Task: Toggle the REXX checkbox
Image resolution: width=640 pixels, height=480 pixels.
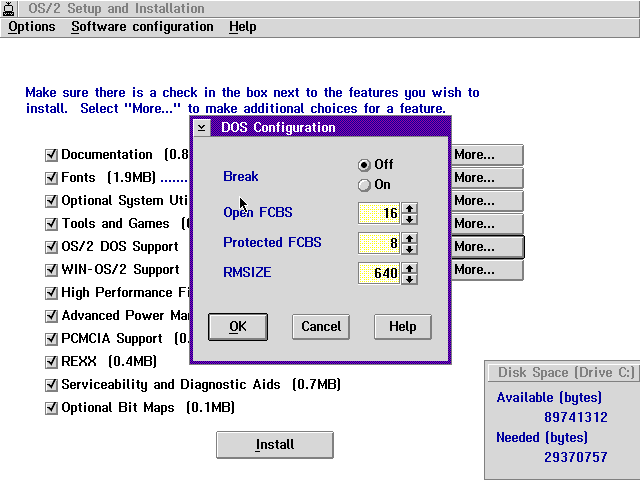Action: [51, 362]
